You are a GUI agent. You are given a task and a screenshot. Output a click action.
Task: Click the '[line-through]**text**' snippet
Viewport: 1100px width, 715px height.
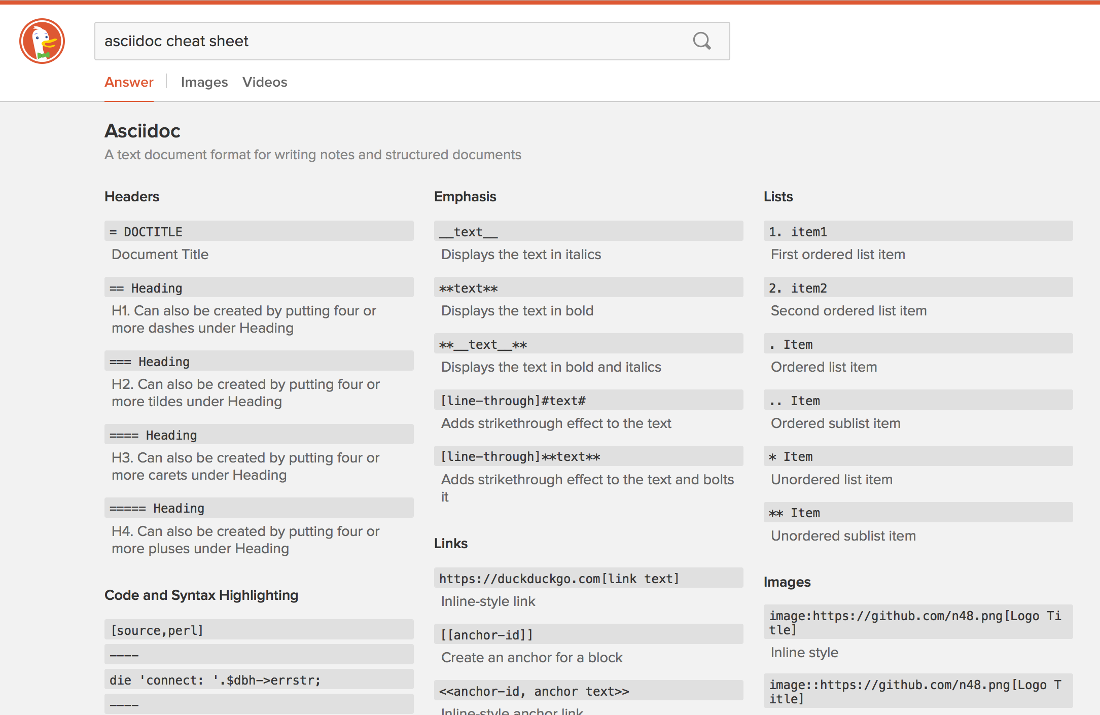589,456
